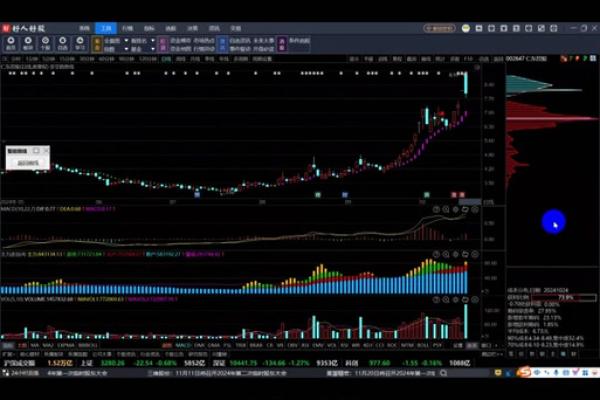Click the 73.9% profit ratio bar
600x400 pixels.
[564, 297]
